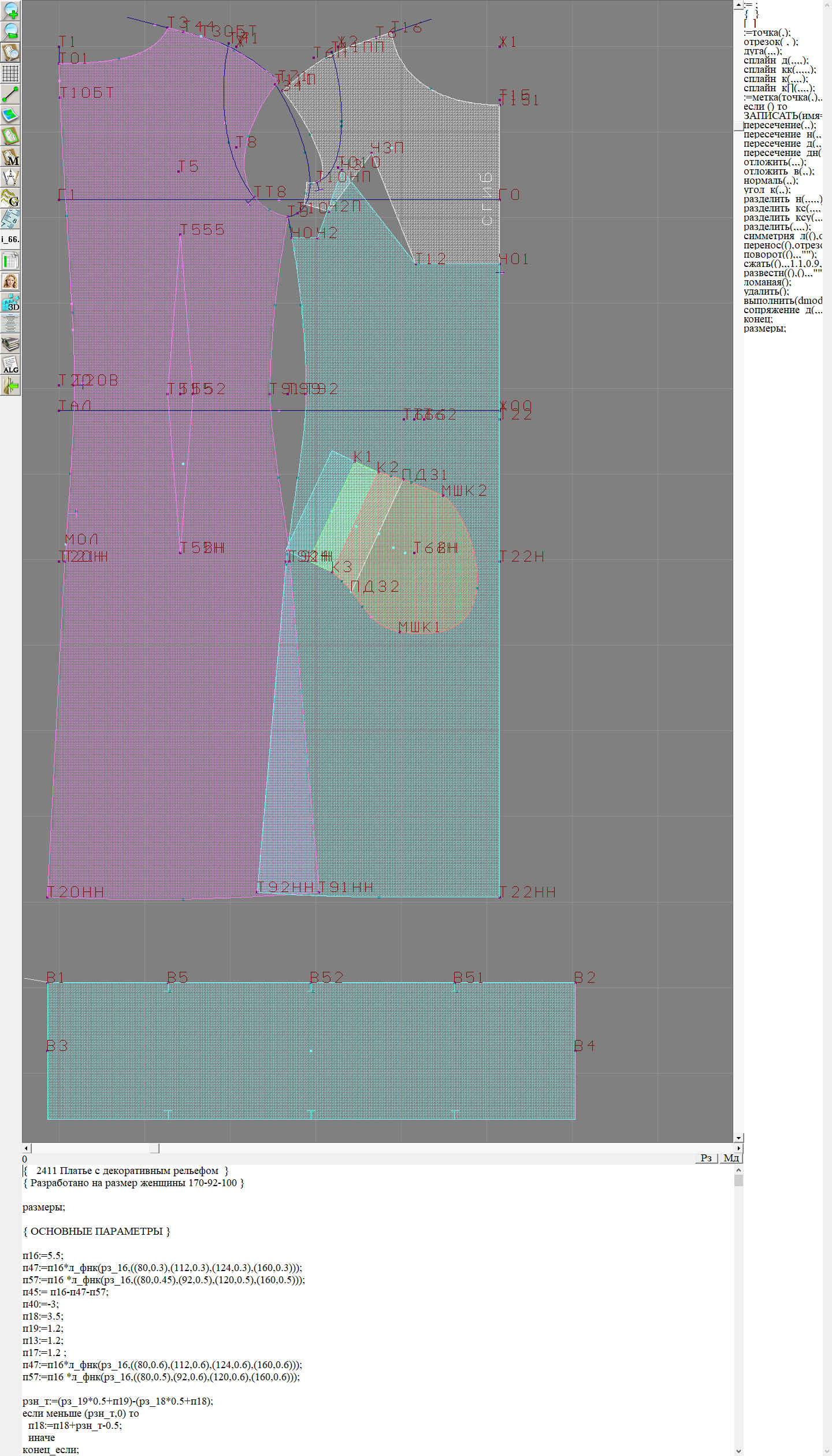
Task: Click the canvas vertical scrollbar down arrow
Action: click(x=738, y=1138)
